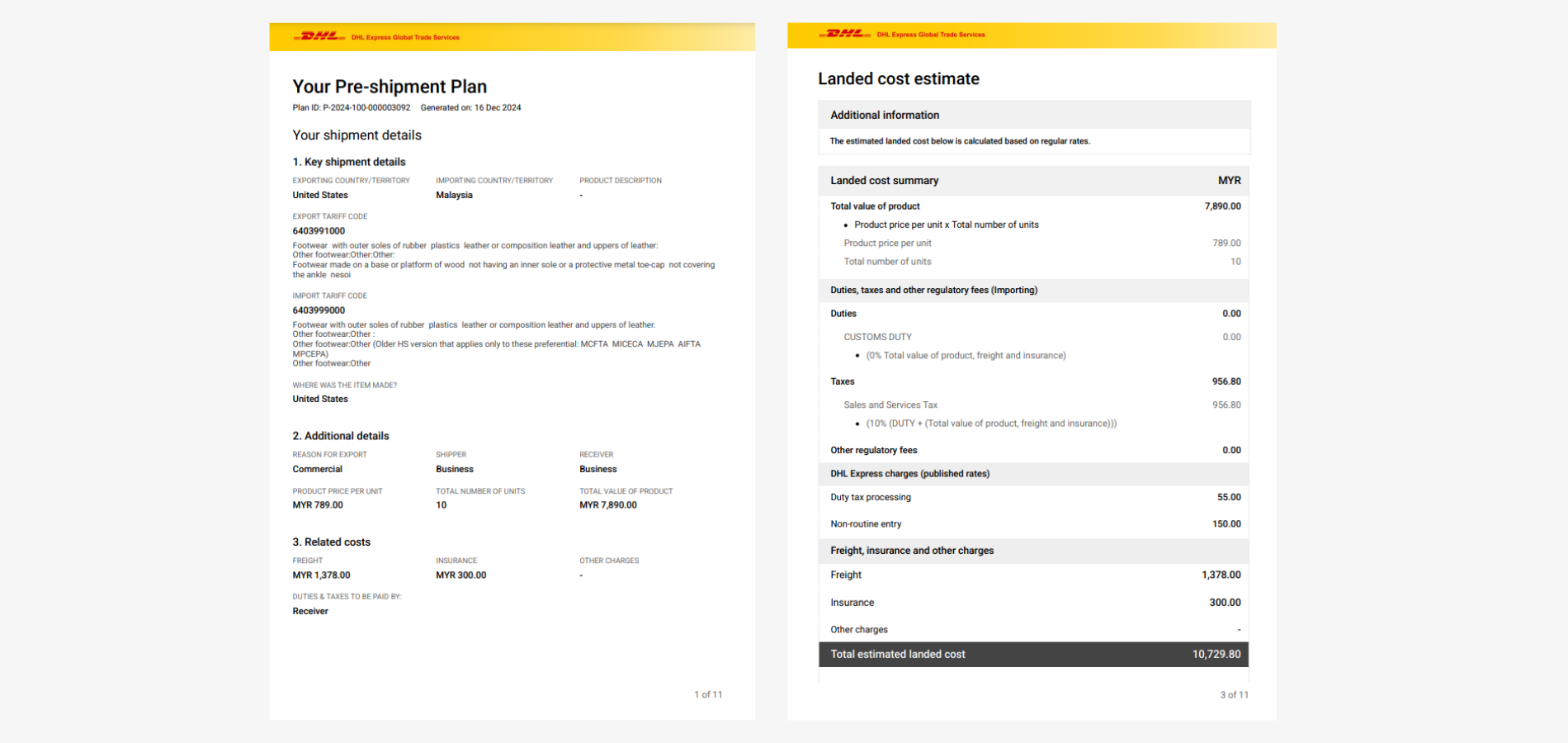Click 'Other charges' row in landed cost table

1033,629
